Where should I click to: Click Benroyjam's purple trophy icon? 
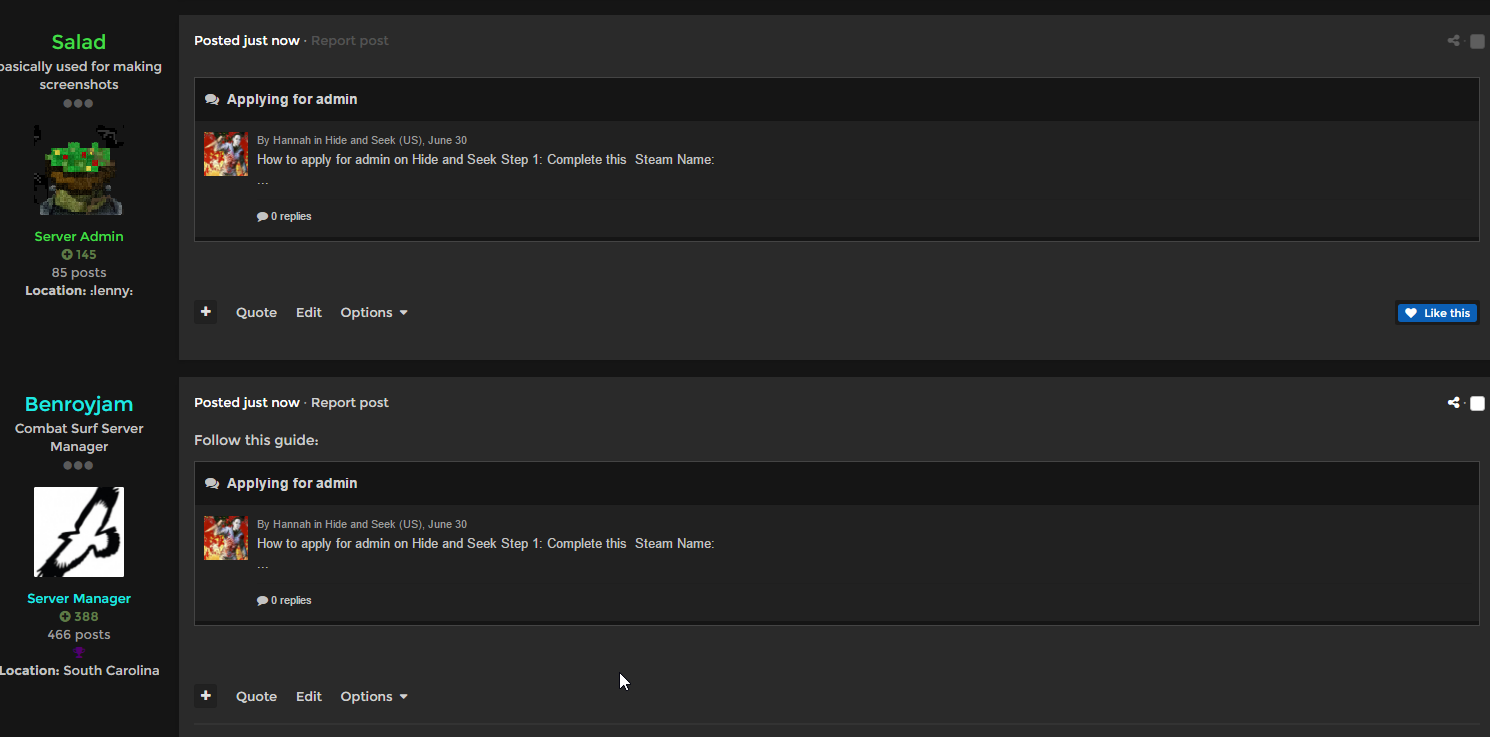79,652
